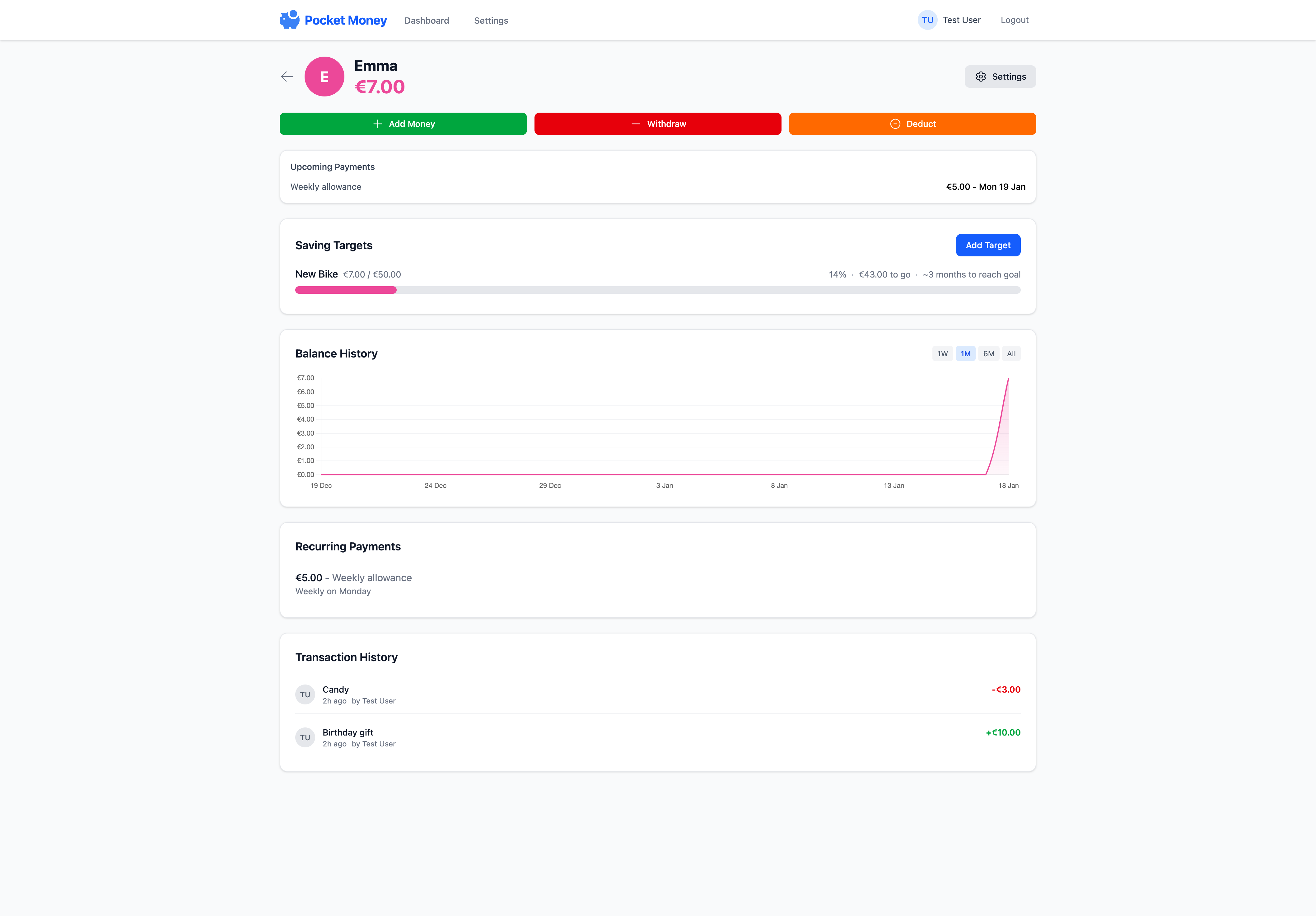Log out of Pocket Money
Image resolution: width=1316 pixels, height=916 pixels.
pos(1014,20)
